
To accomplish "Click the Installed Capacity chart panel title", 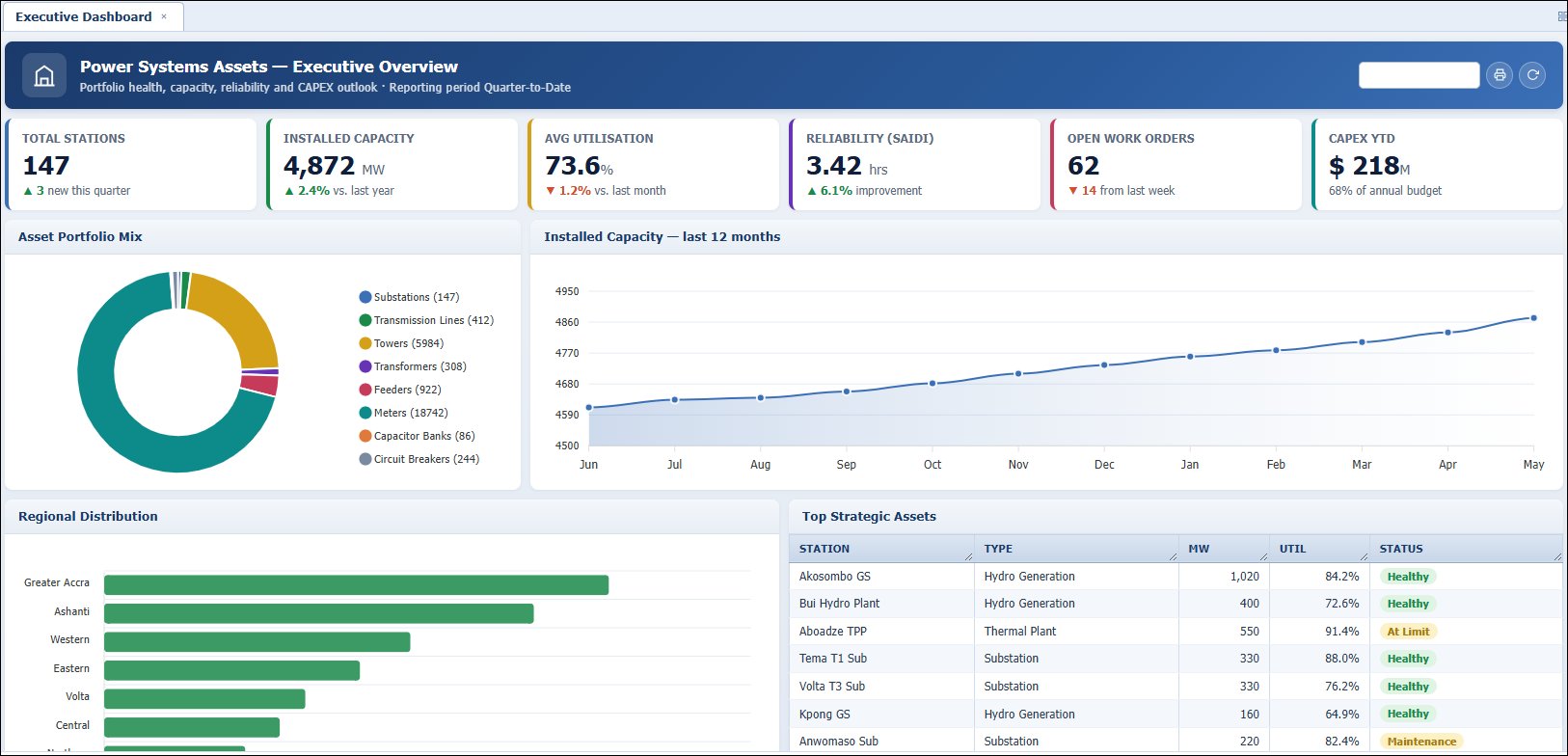I will point(662,236).
